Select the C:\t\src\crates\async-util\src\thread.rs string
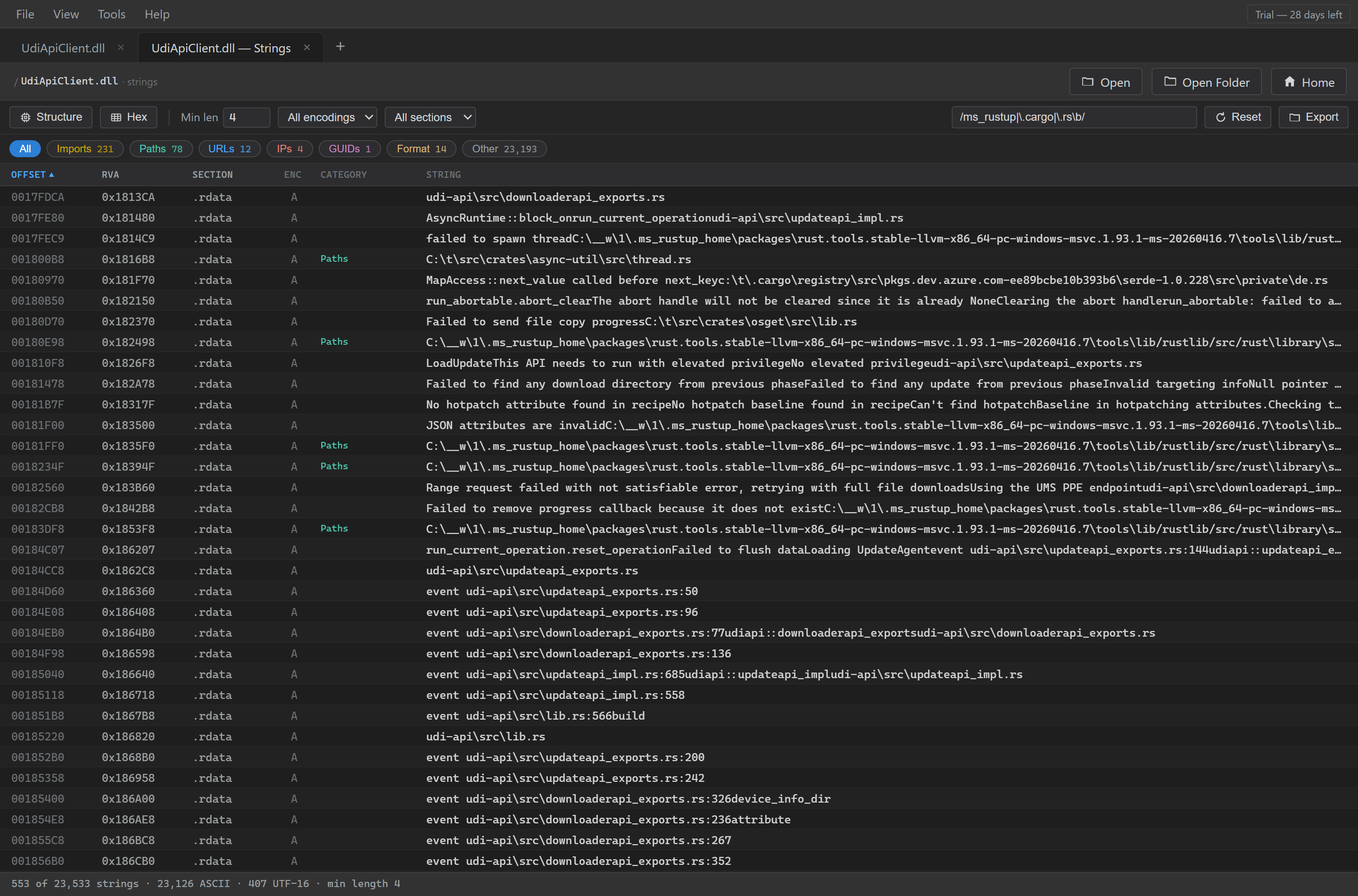 tap(558, 259)
